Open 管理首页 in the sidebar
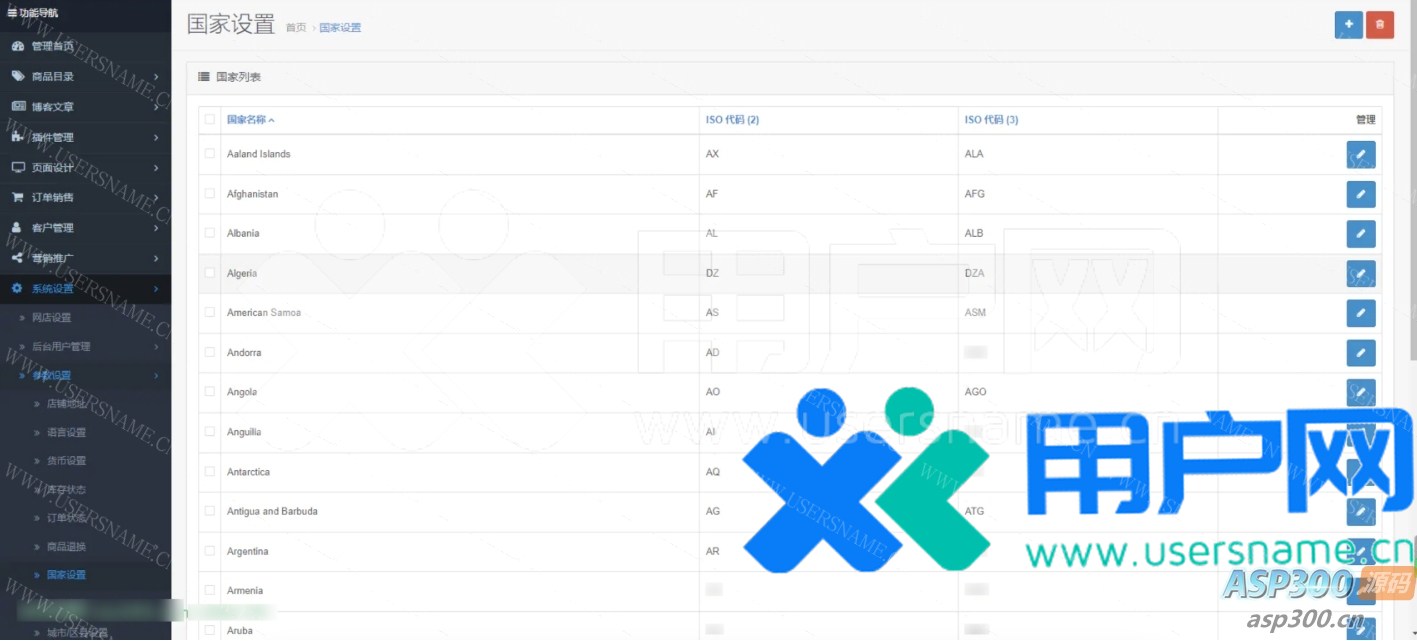This screenshot has width=1417, height=641. 52,46
